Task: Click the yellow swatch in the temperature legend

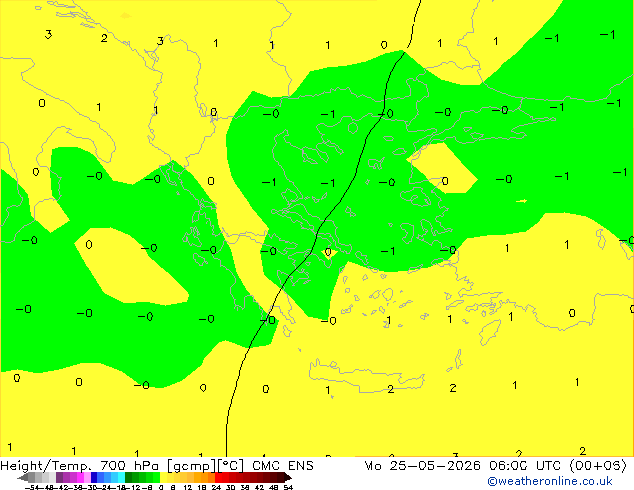Action: [x=163, y=477]
